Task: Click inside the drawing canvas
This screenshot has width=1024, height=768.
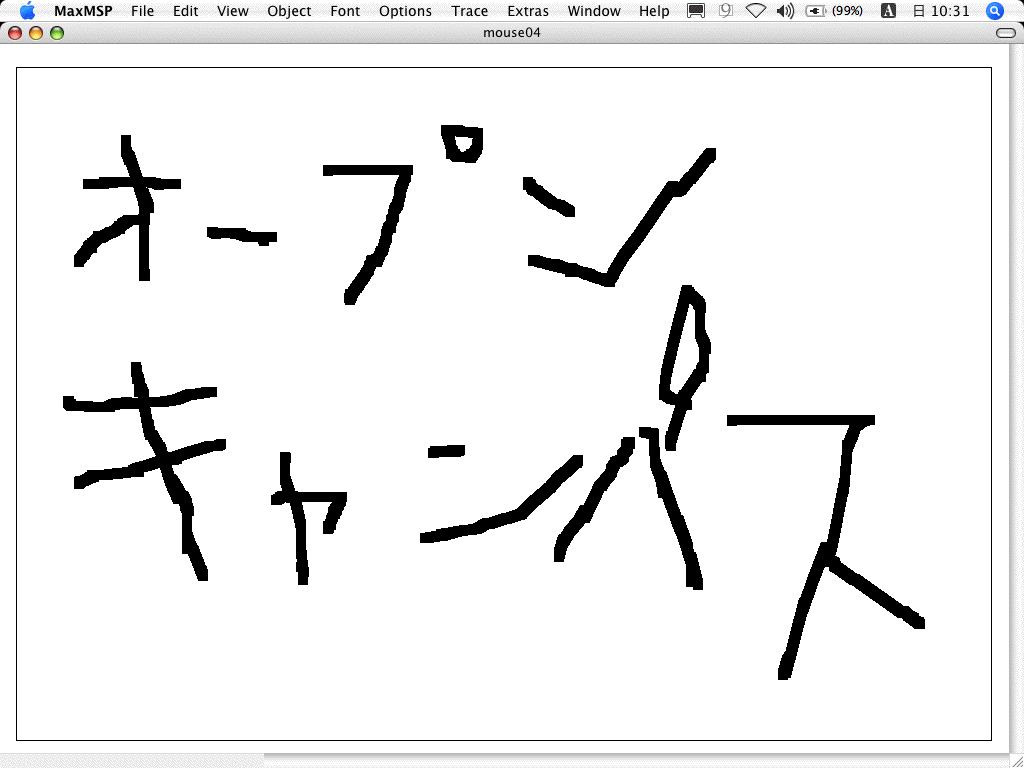Action: 504,404
